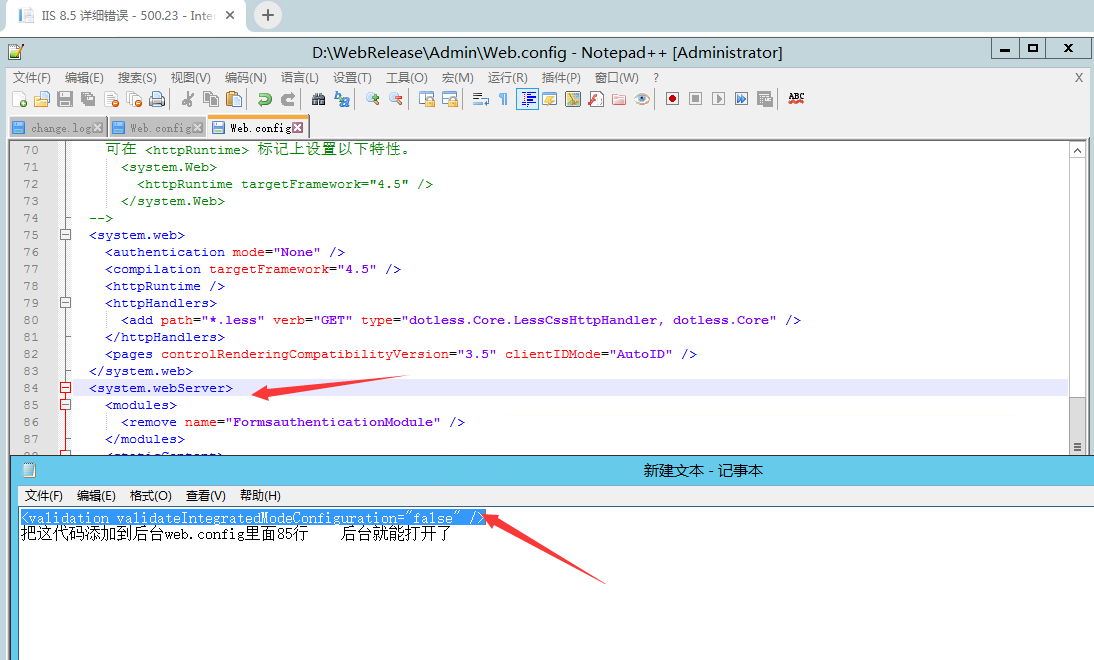The image size is (1094, 660).
Task: Click the New file icon in toolbar
Action: click(19, 99)
